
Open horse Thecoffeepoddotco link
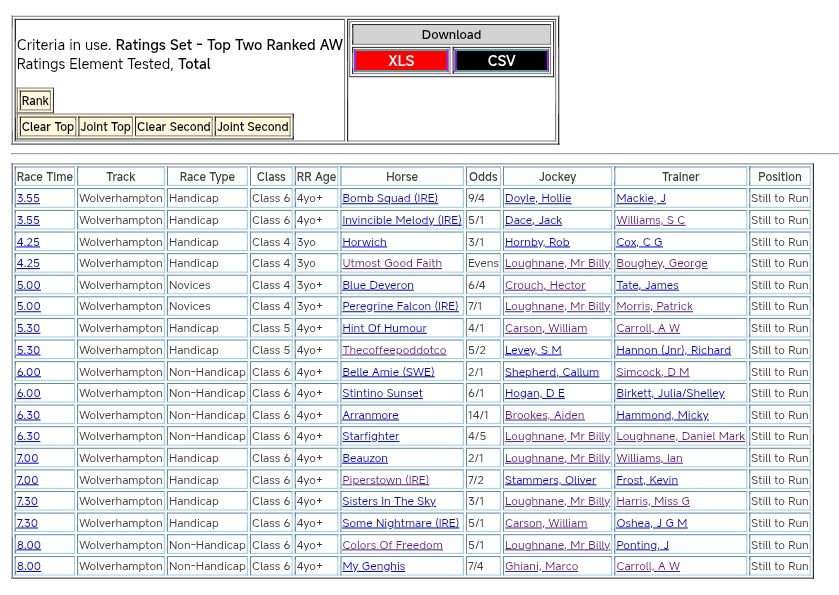(394, 350)
